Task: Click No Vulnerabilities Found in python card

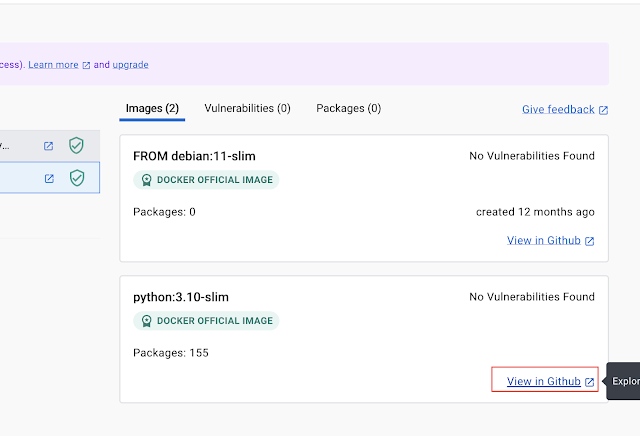Action: coord(532,297)
